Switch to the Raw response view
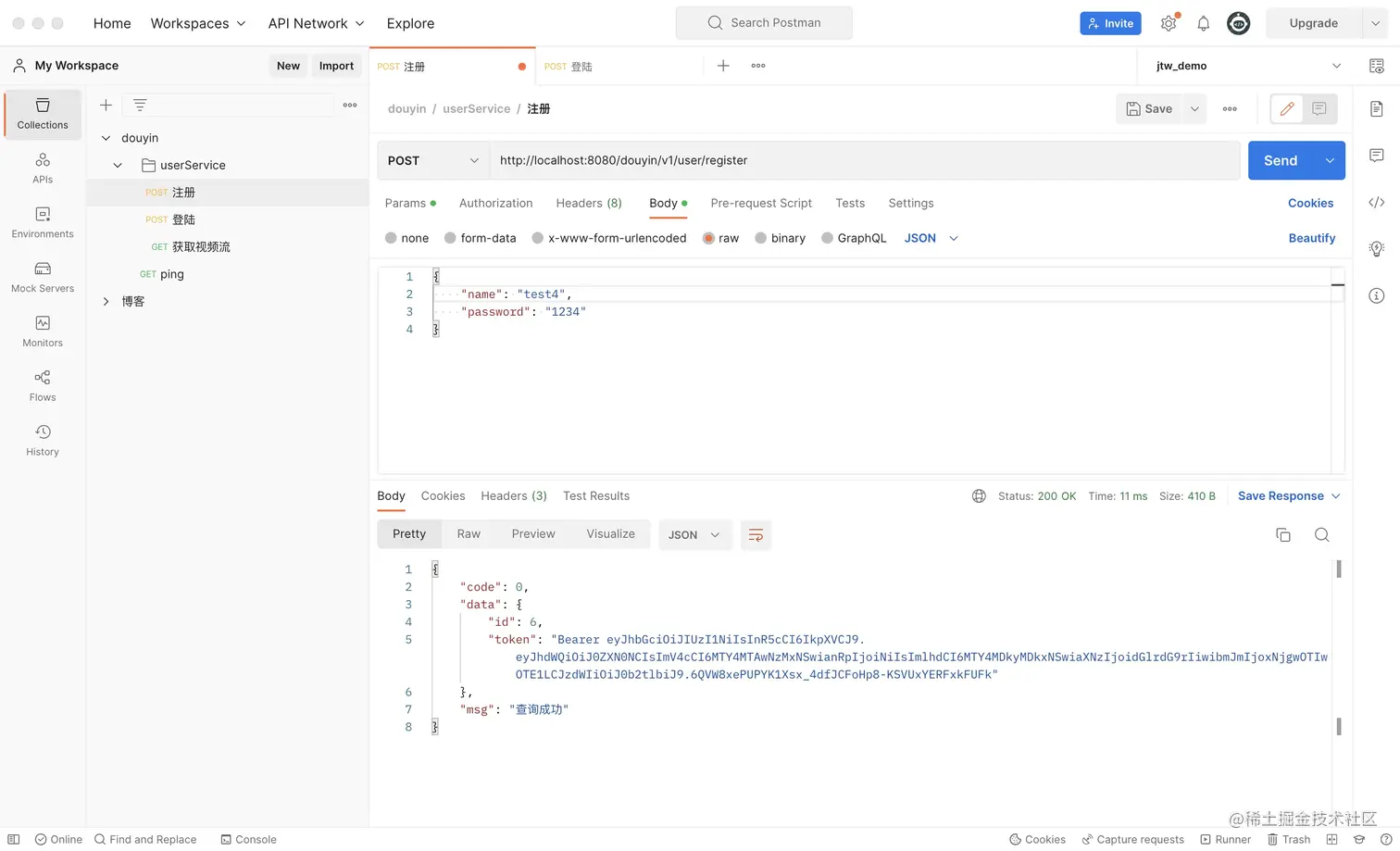 (469, 534)
